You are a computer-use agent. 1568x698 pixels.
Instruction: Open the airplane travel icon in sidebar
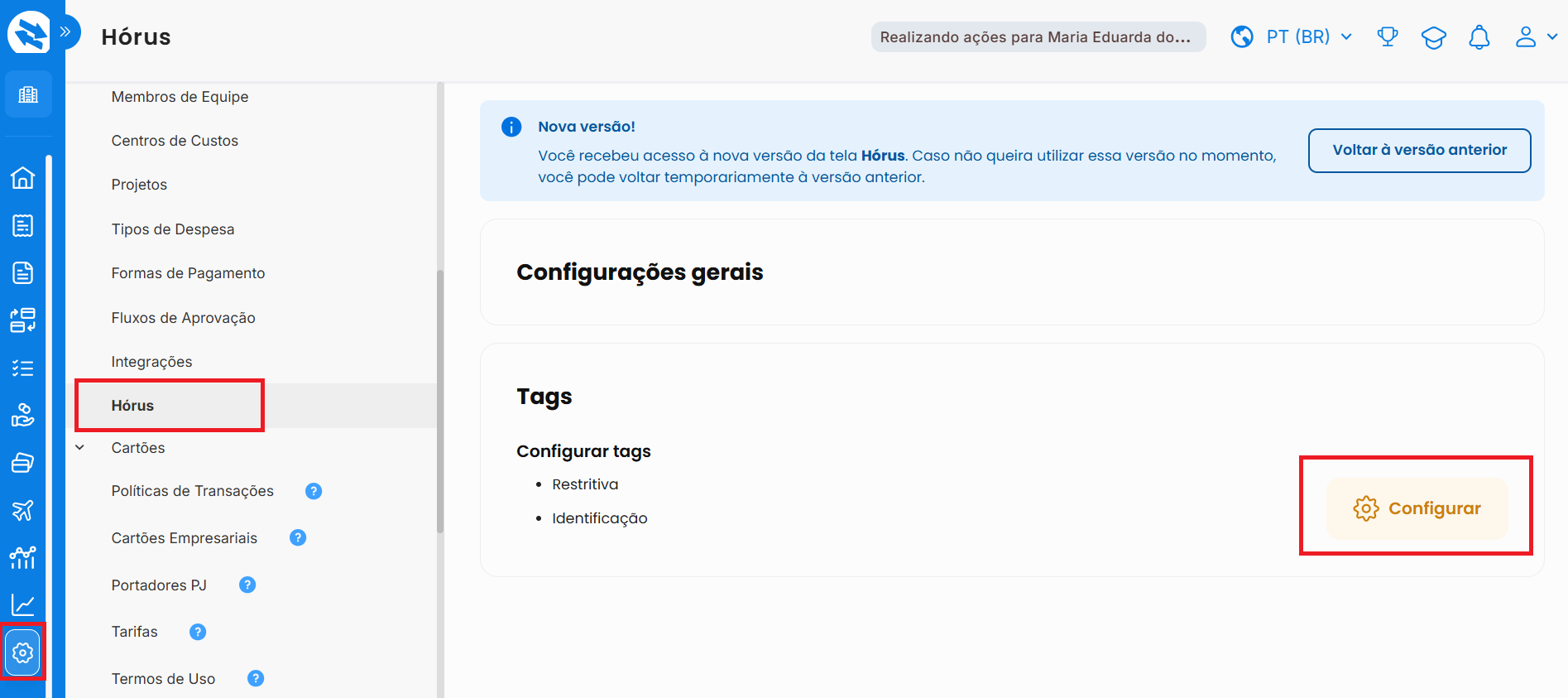coord(22,510)
